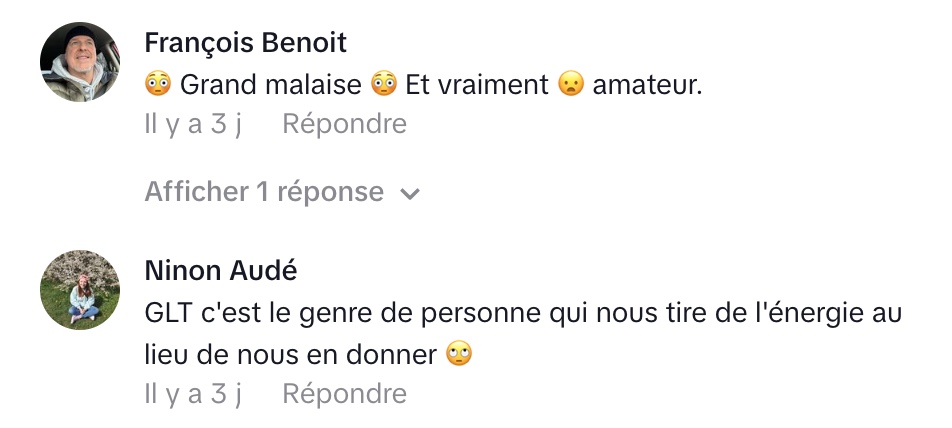Click the frowning emoji before "amateur"
The height and width of the screenshot is (428, 952).
coord(571,85)
